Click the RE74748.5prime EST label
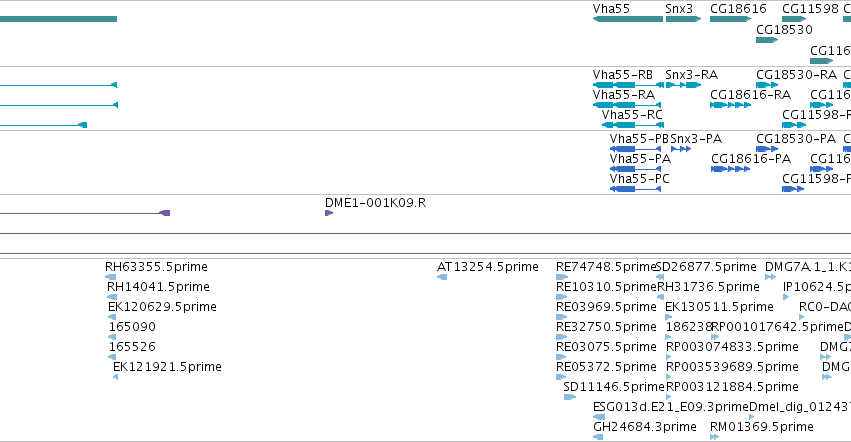 [606, 267]
